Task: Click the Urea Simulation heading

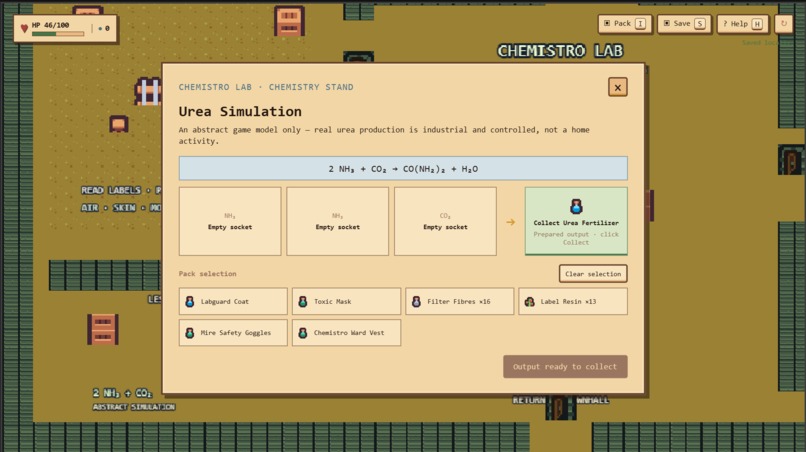Action: click(x=240, y=112)
